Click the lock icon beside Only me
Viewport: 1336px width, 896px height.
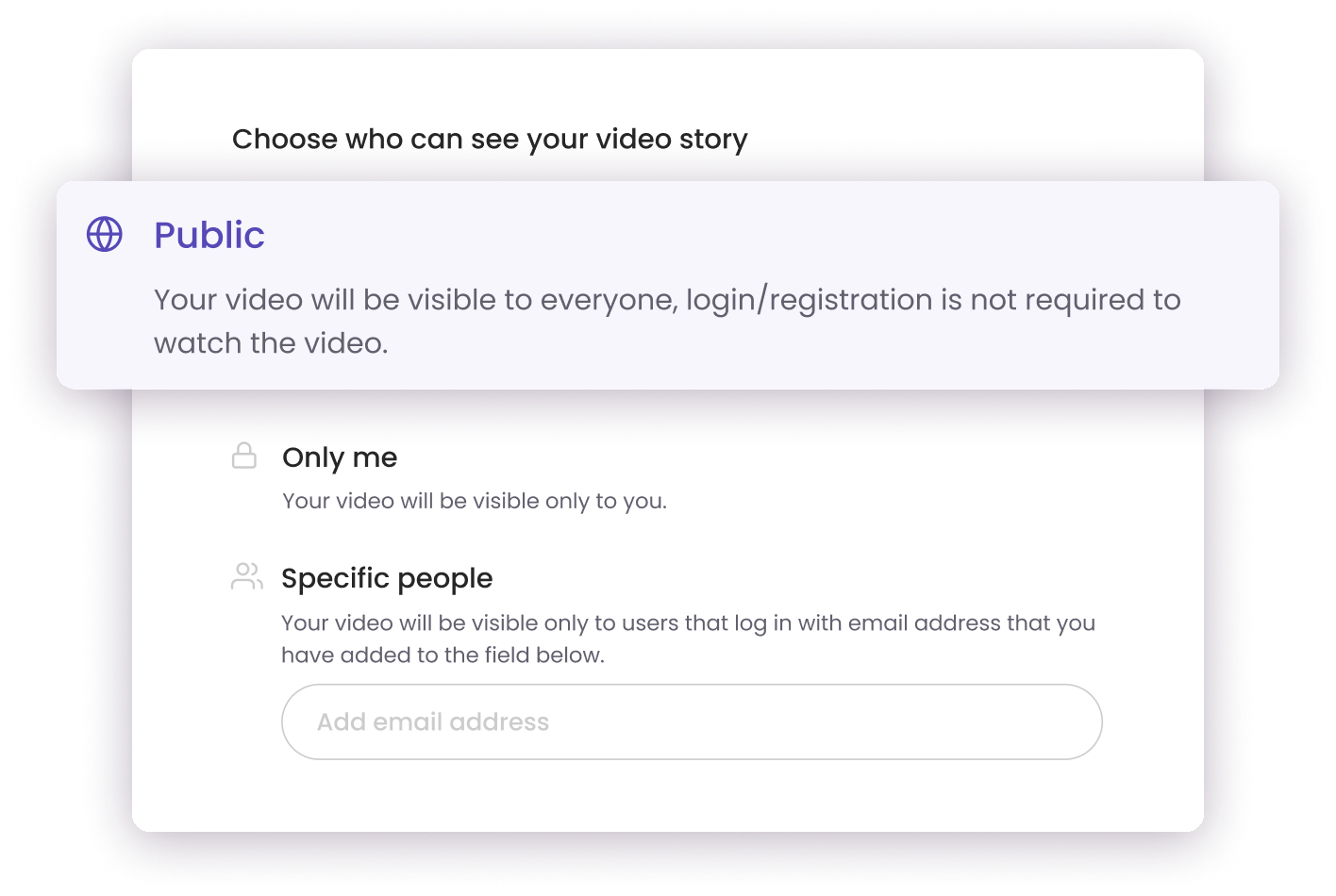pyautogui.click(x=244, y=456)
